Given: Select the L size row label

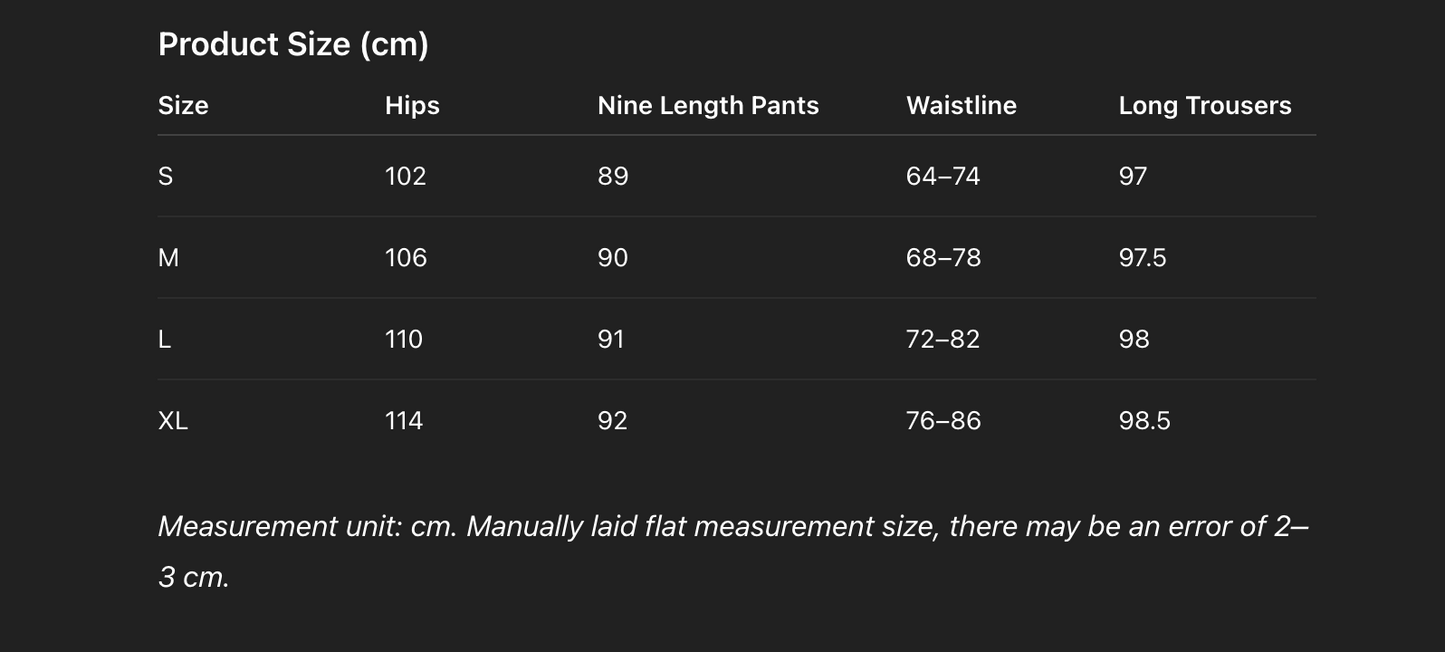Looking at the screenshot, I should click(x=165, y=340).
